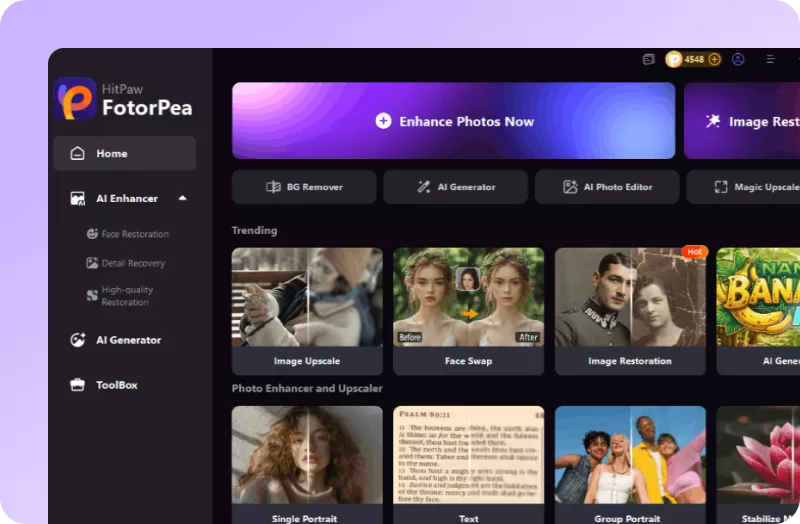
Task: Click the ToolBox briefcase icon
Action: click(77, 385)
